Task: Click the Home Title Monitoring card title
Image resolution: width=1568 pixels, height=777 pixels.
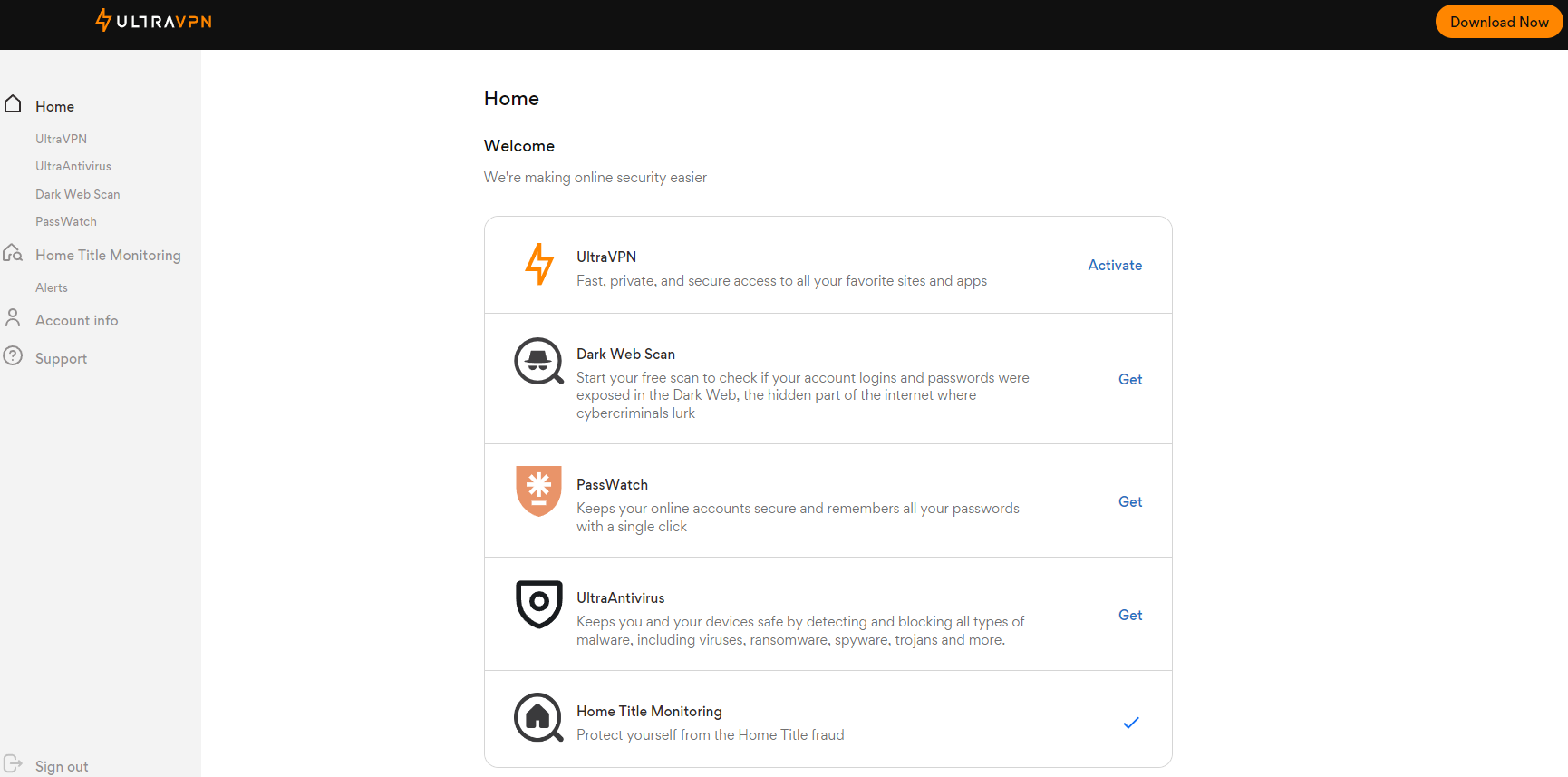Action: point(649,712)
